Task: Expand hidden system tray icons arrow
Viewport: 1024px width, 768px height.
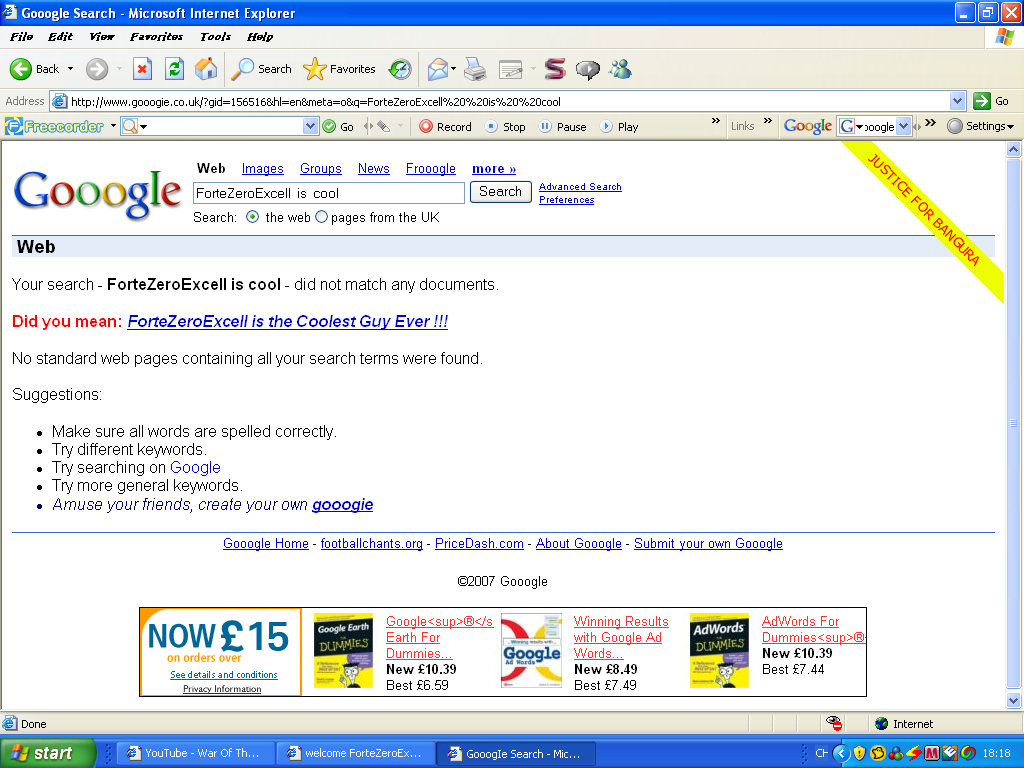Action: [841, 753]
